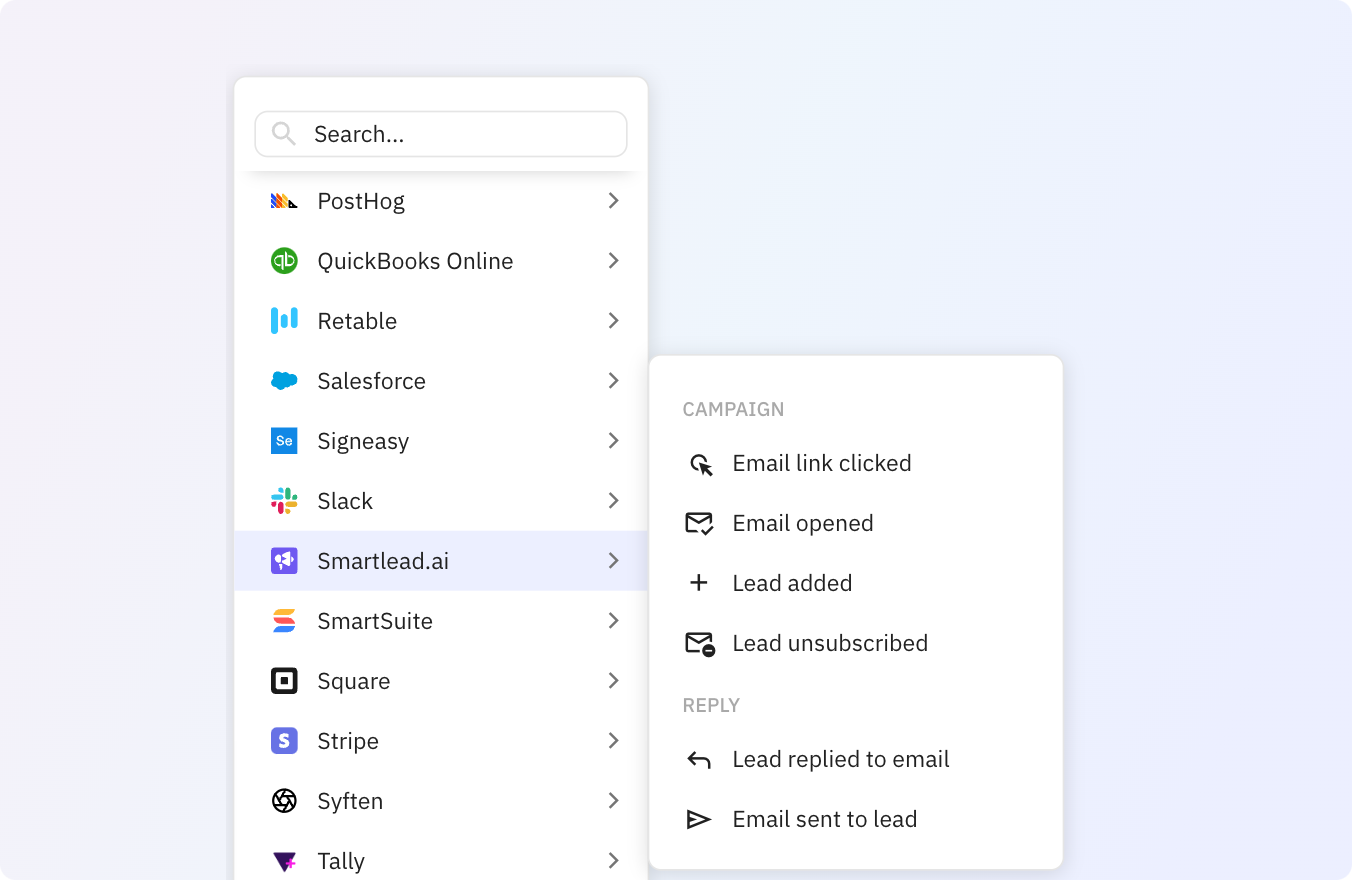Image resolution: width=1352 pixels, height=880 pixels.
Task: Click the envelope-check icon beside Email opened
Action: coord(699,523)
